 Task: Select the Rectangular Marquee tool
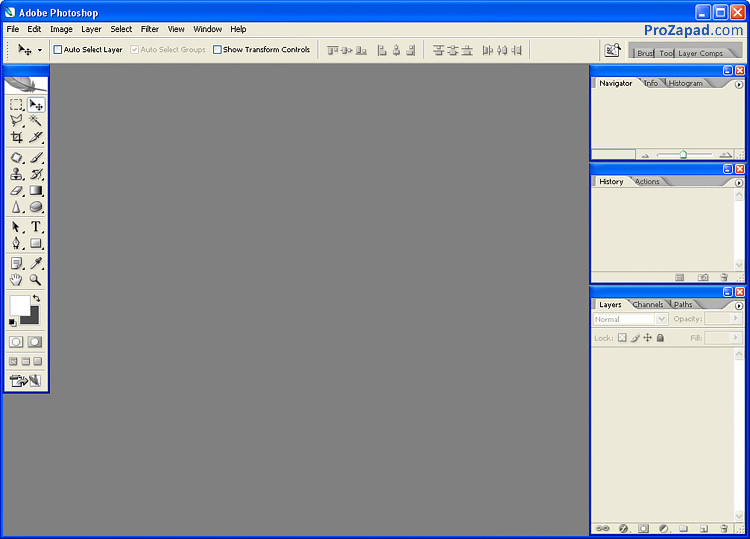tap(16, 105)
